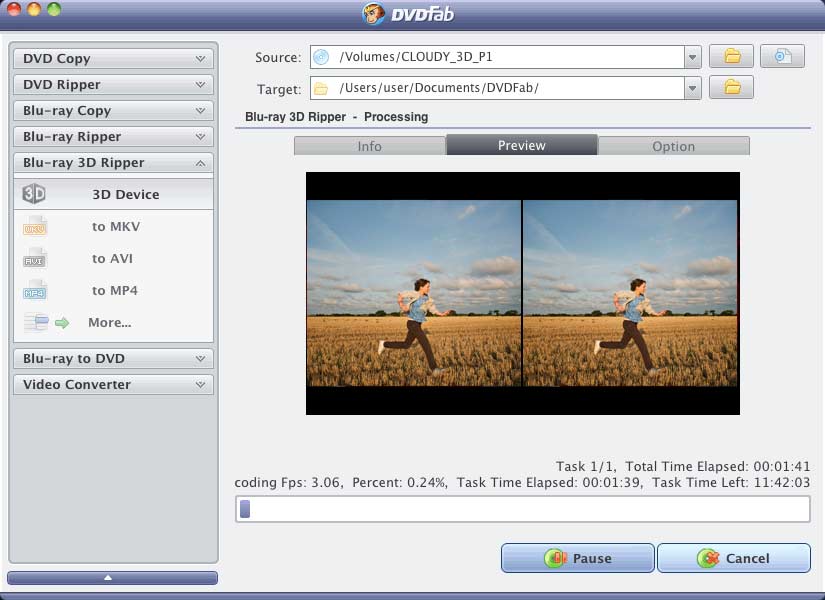The height and width of the screenshot is (600, 825).
Task: Cancel the ripping task
Action: click(x=734, y=558)
